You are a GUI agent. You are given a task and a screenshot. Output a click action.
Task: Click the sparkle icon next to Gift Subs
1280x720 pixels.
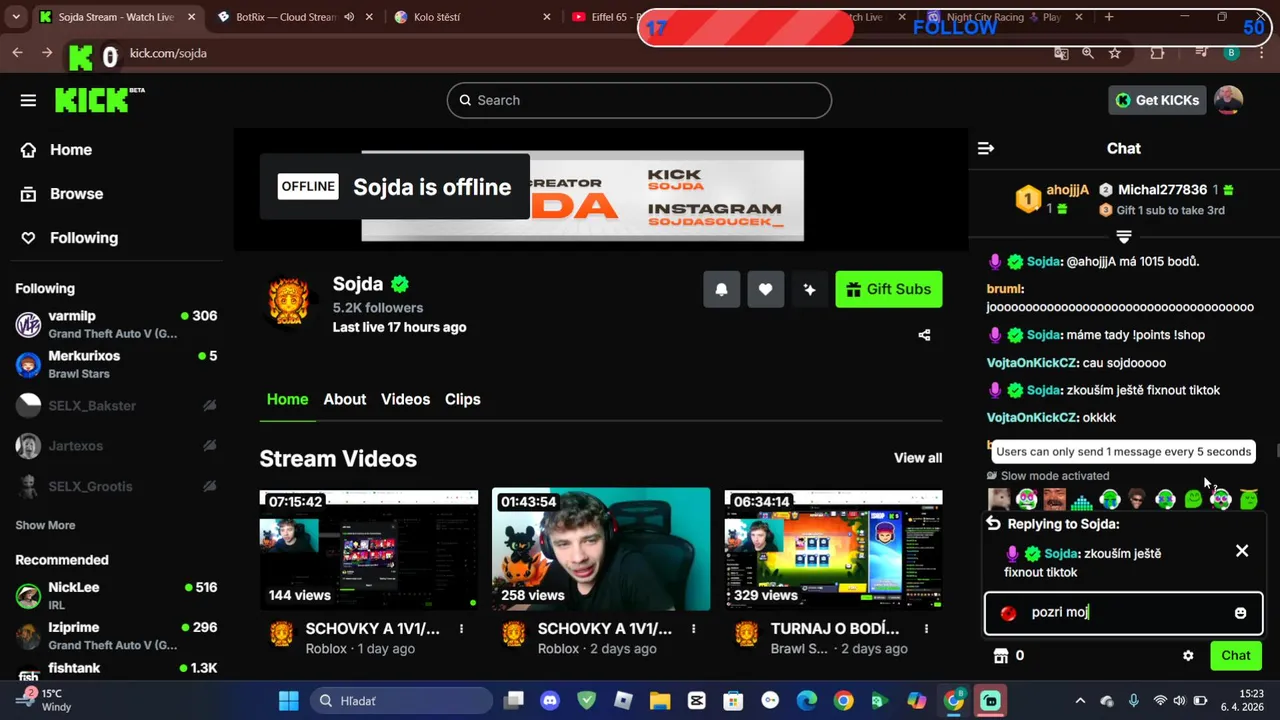click(x=809, y=289)
